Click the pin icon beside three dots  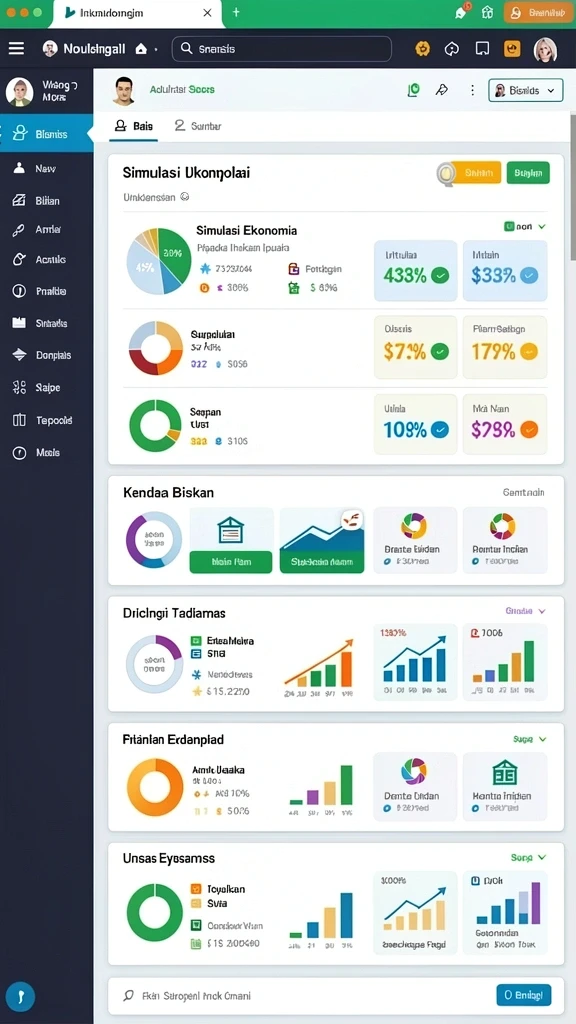click(441, 90)
